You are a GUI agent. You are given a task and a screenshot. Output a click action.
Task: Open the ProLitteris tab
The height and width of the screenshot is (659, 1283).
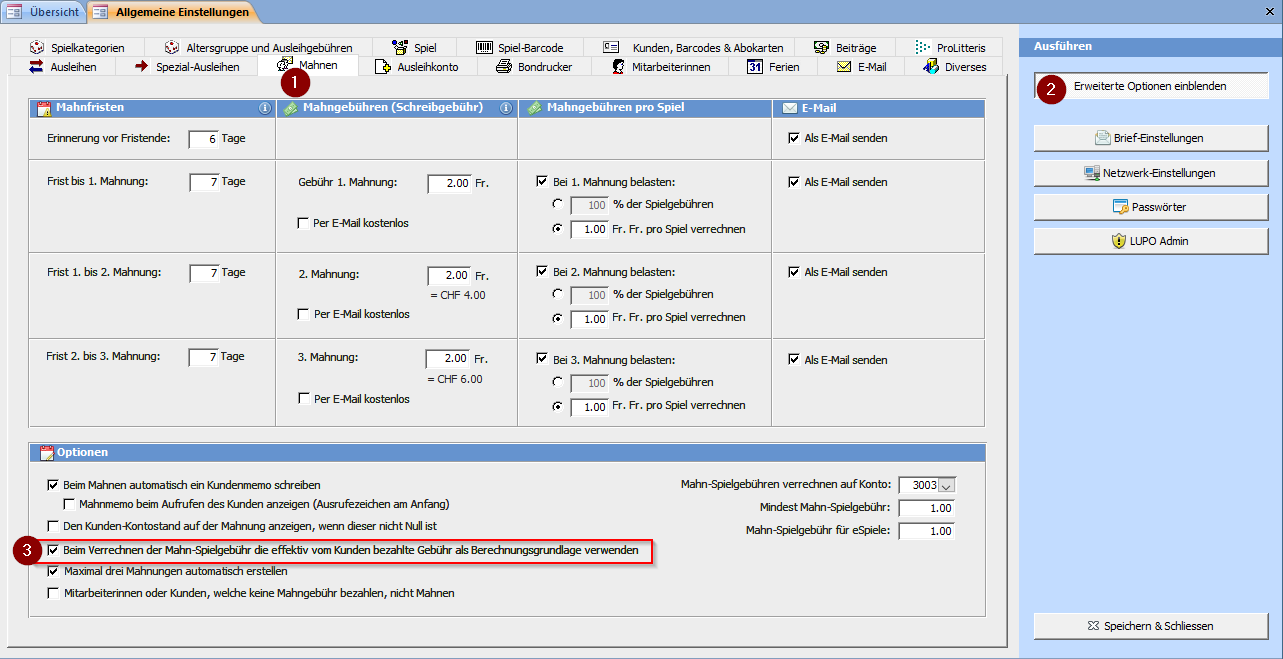949,47
